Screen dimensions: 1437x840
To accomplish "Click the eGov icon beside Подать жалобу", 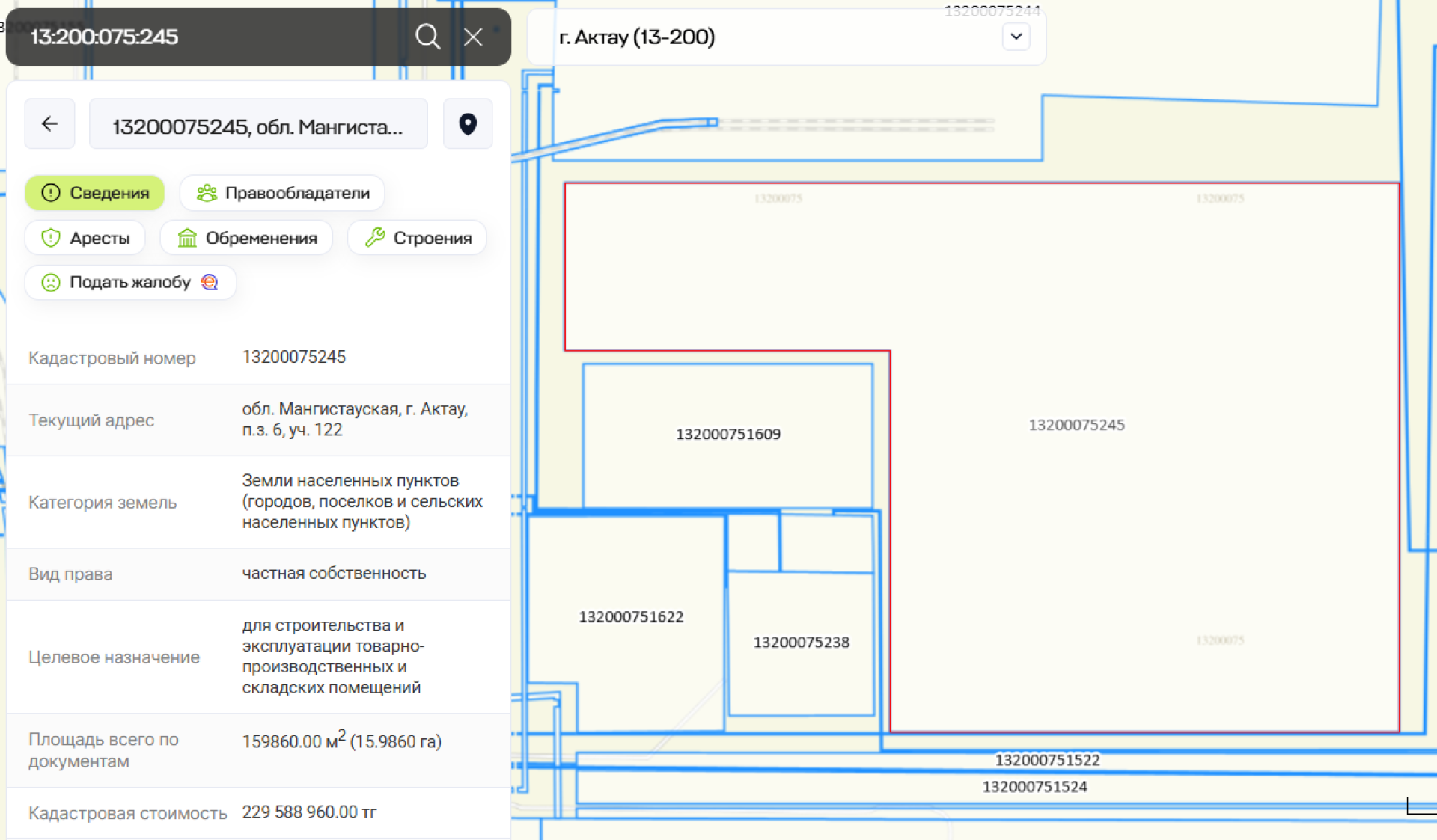I will 210,282.
